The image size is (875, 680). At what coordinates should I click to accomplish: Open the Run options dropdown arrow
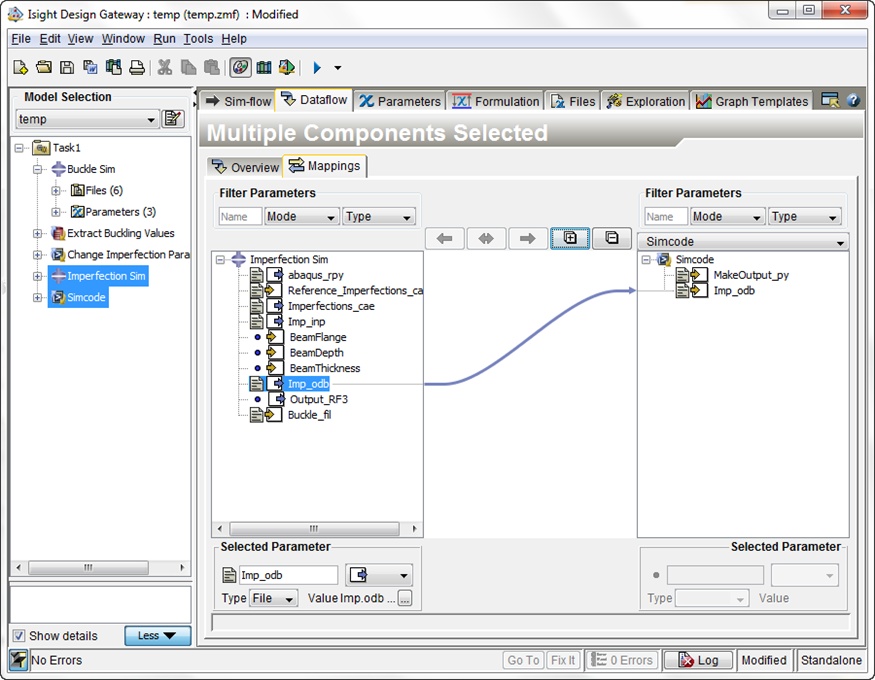pyautogui.click(x=338, y=68)
